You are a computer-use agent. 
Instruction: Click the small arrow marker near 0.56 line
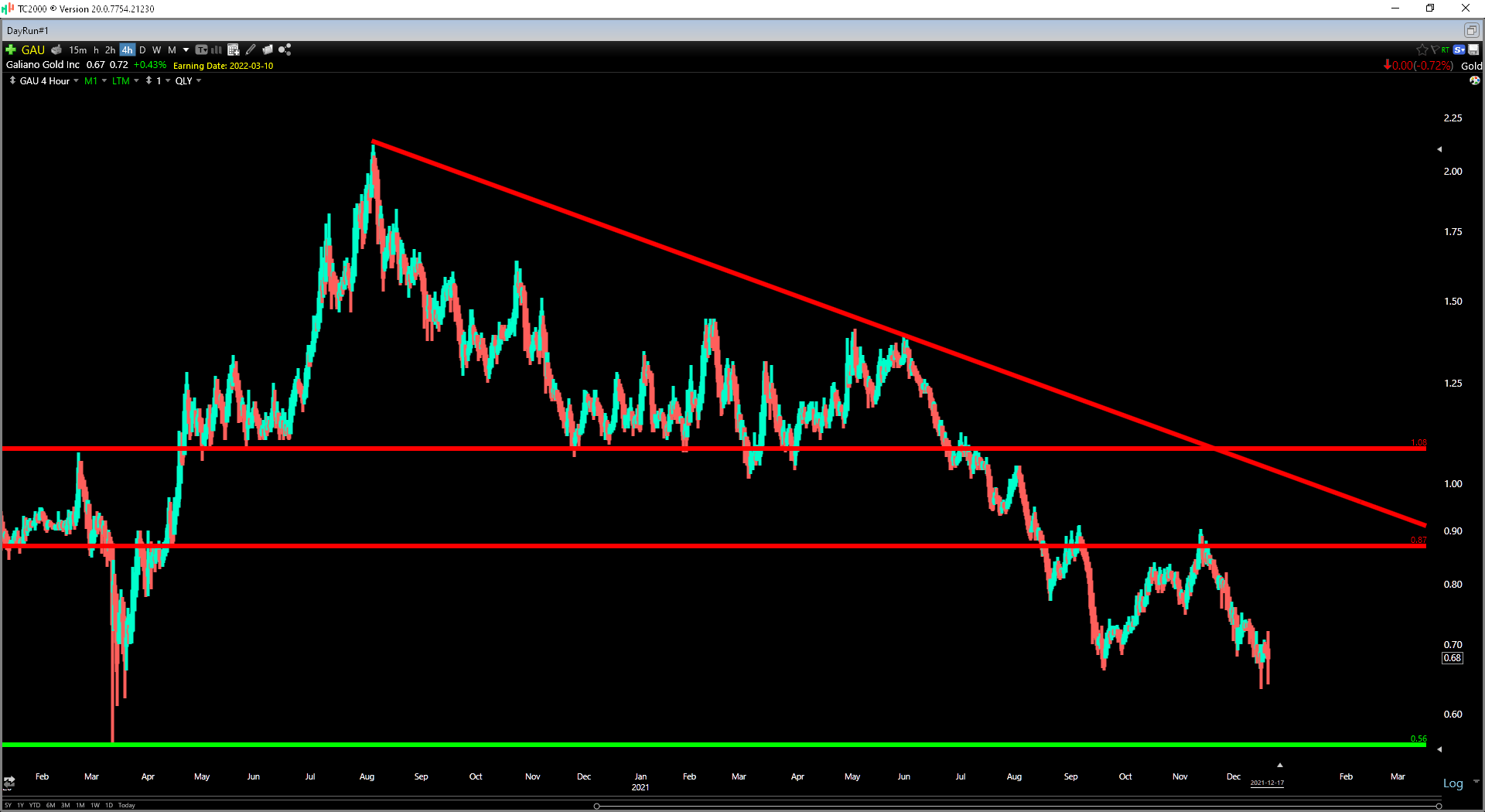[1439, 749]
